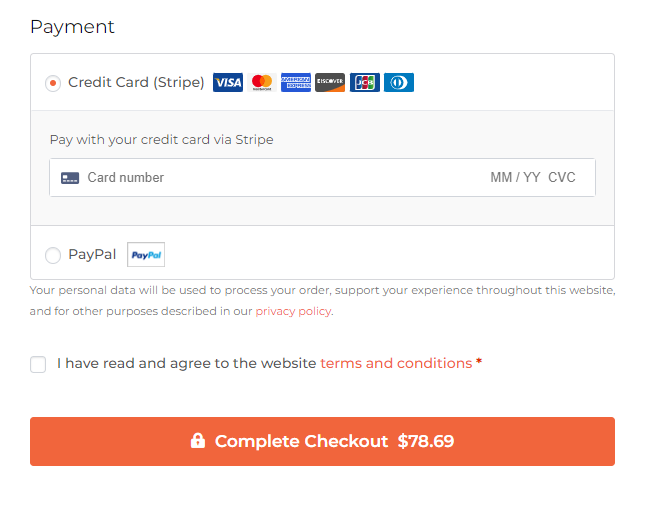Click the Mastercard logo icon
This screenshot has width=654, height=505.
click(x=262, y=82)
